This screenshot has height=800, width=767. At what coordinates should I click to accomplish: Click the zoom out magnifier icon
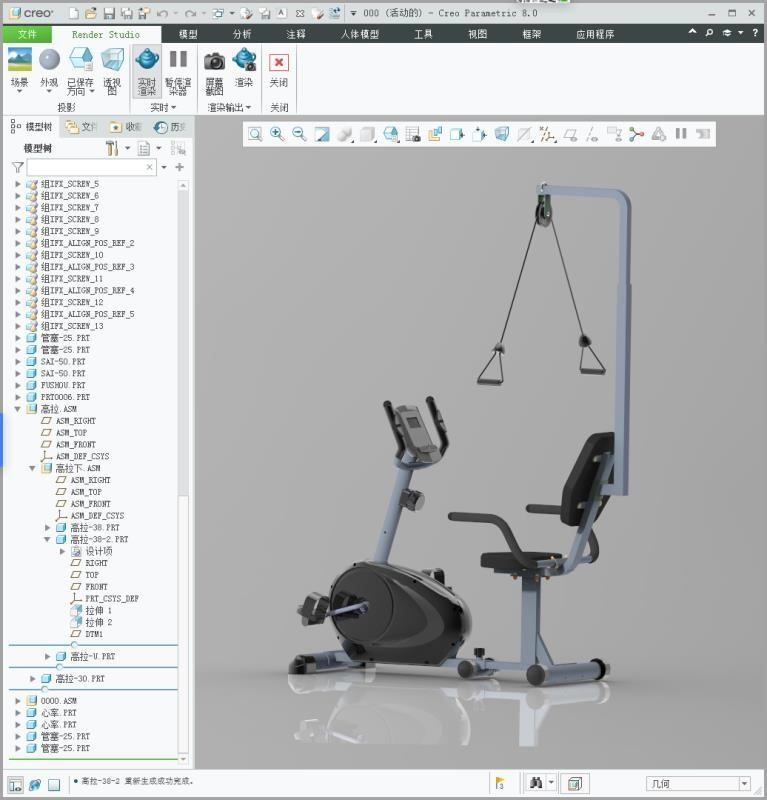299,134
